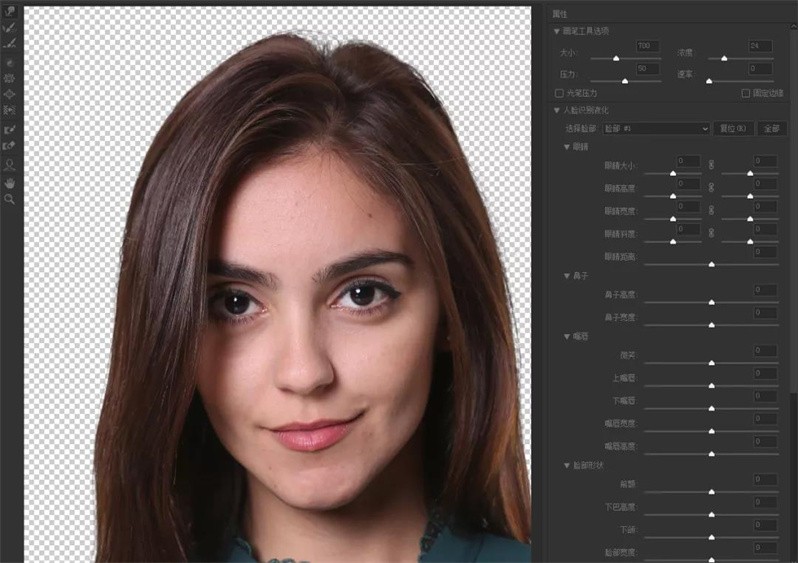Select the Zoom tool
Image resolution: width=798 pixels, height=563 pixels.
[x=9, y=199]
